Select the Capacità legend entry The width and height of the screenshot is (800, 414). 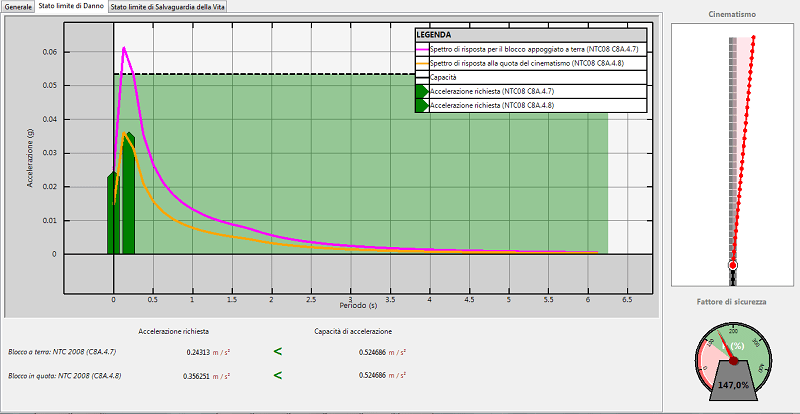tap(443, 77)
